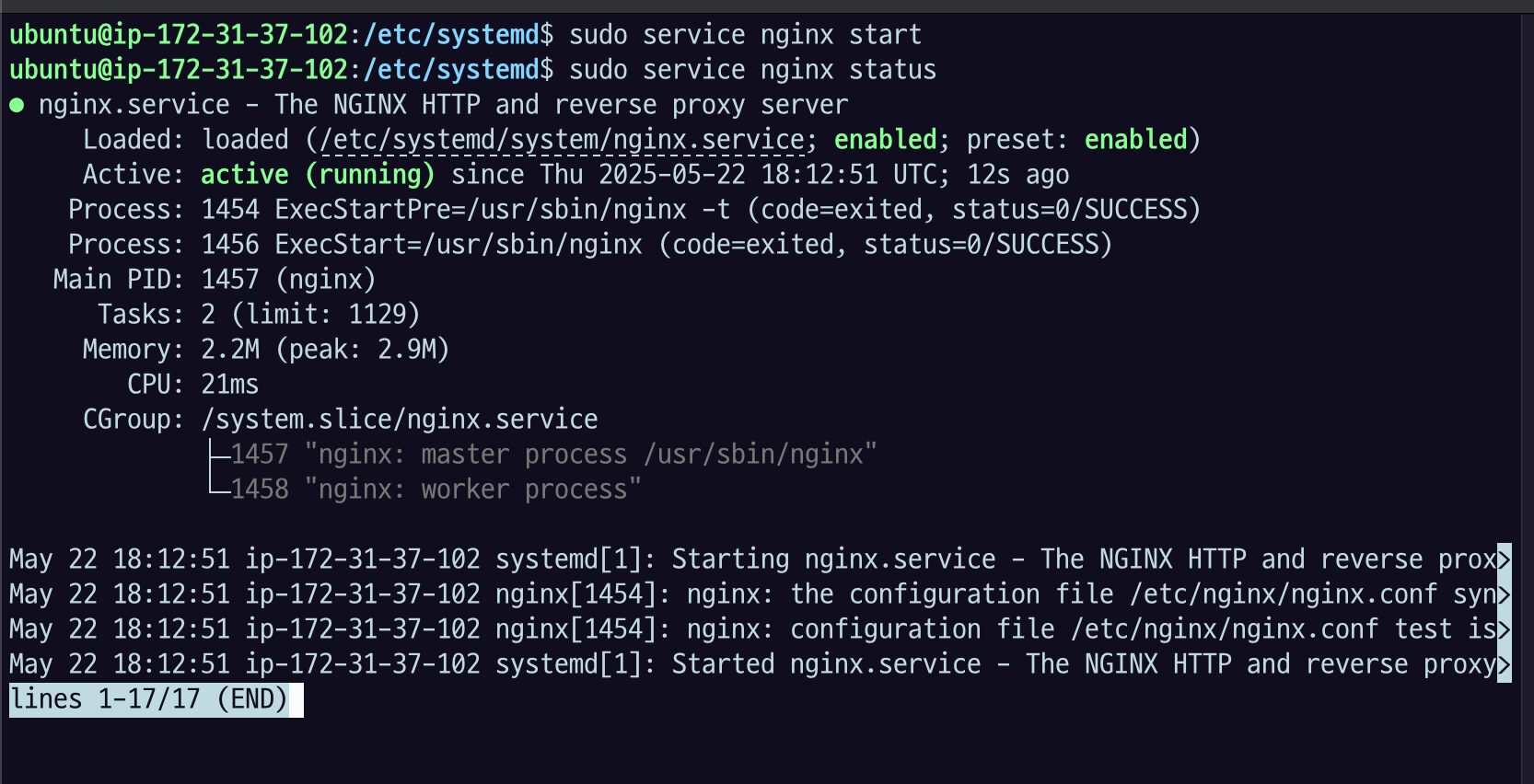Screen dimensions: 1534x784
Task: Click the 'preset: enabled' text
Action: click(x=1076, y=140)
